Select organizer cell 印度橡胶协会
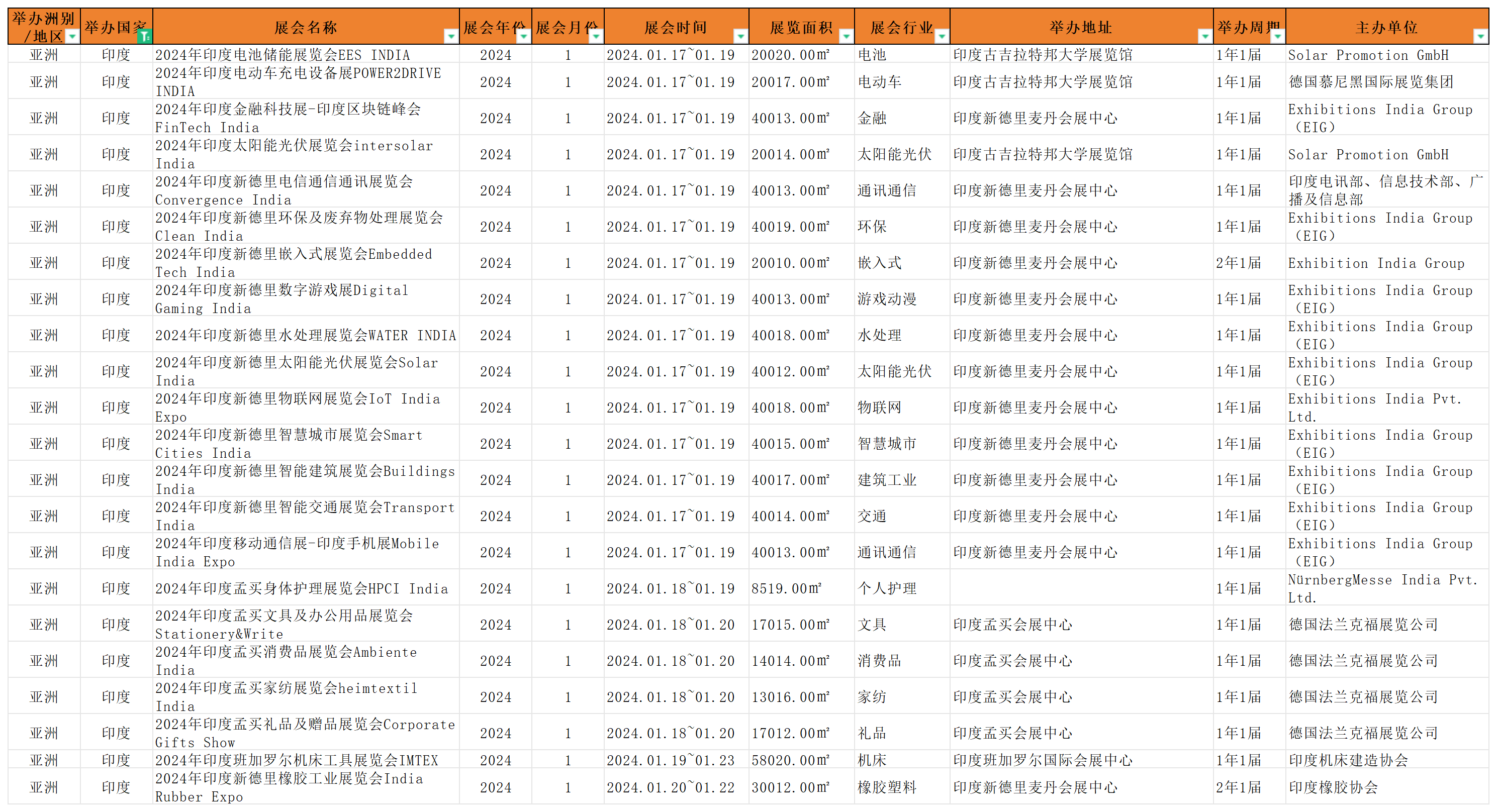Viewport: 1497px width, 812px height. point(1387,787)
